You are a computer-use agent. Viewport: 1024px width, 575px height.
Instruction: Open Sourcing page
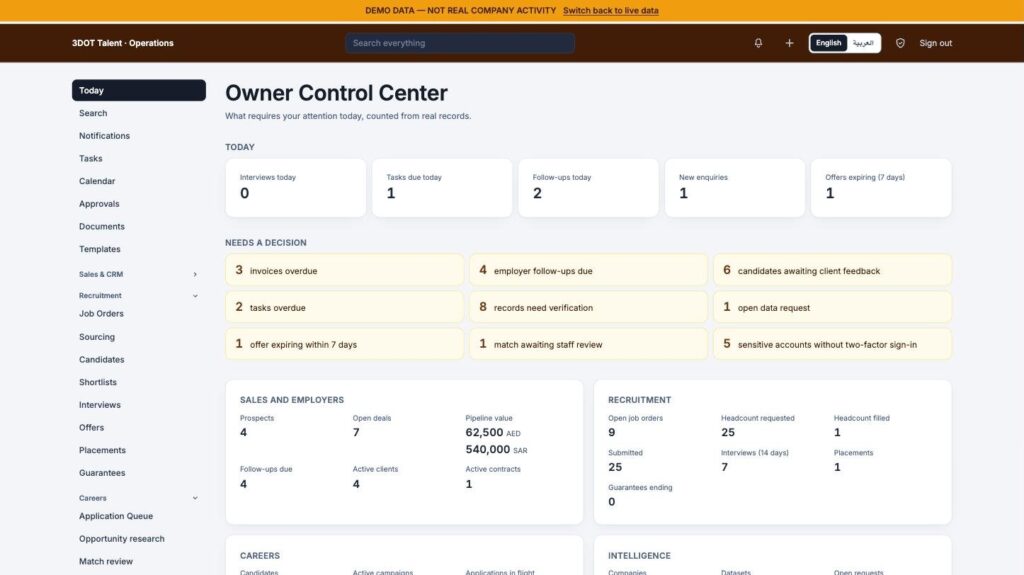[x=138, y=337]
